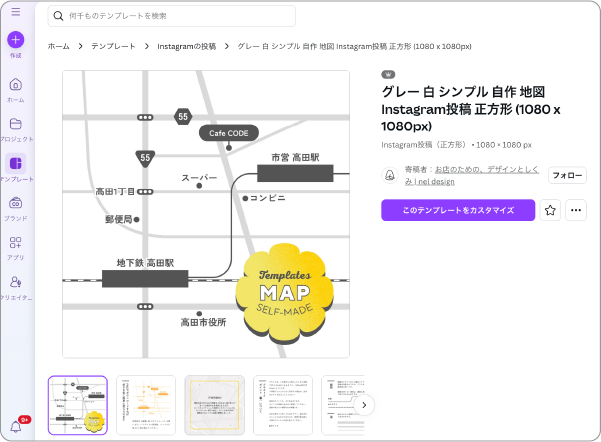Screen dimensions: 601x442
Task: Open Apps grid in sidebar
Action: [x=15, y=243]
